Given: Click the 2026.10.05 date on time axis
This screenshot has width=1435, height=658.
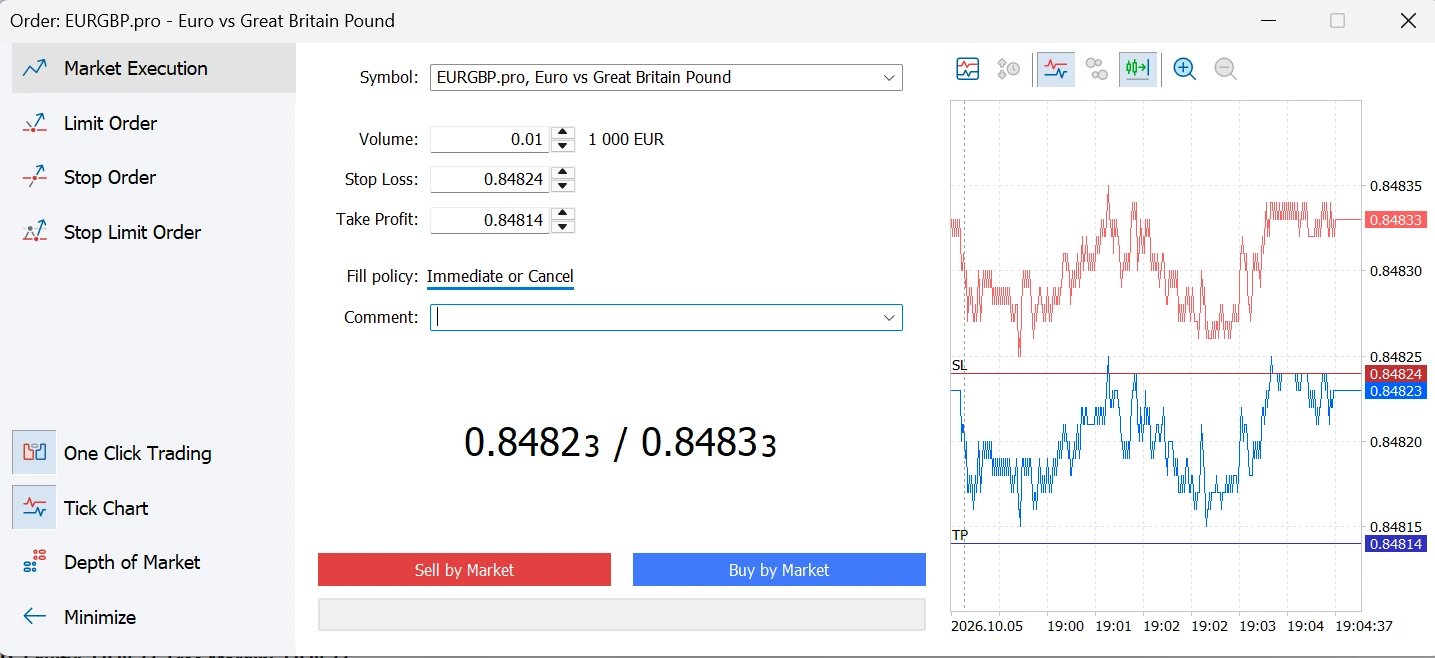Looking at the screenshot, I should click(x=985, y=626).
